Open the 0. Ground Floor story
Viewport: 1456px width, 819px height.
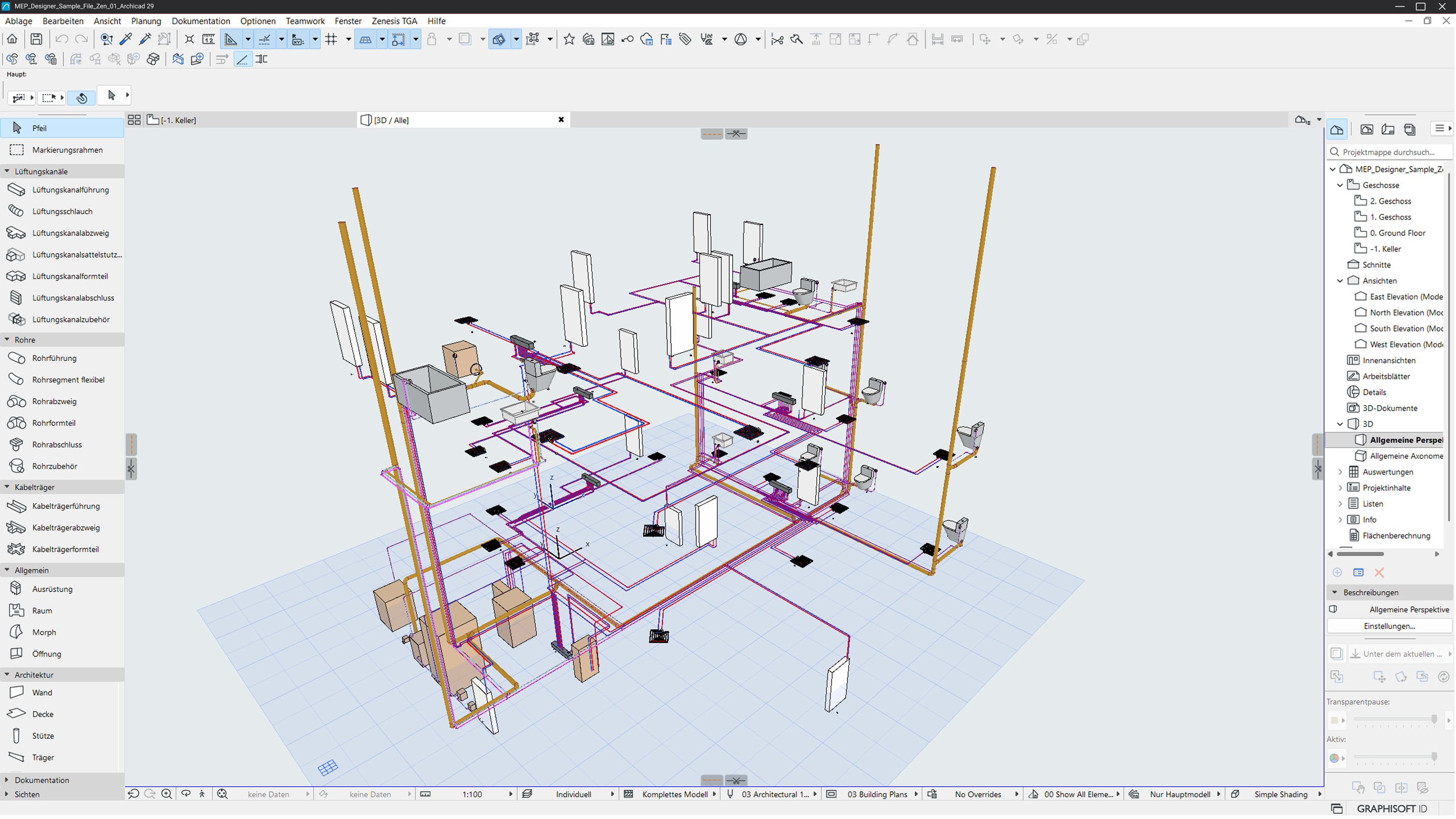pos(1397,233)
